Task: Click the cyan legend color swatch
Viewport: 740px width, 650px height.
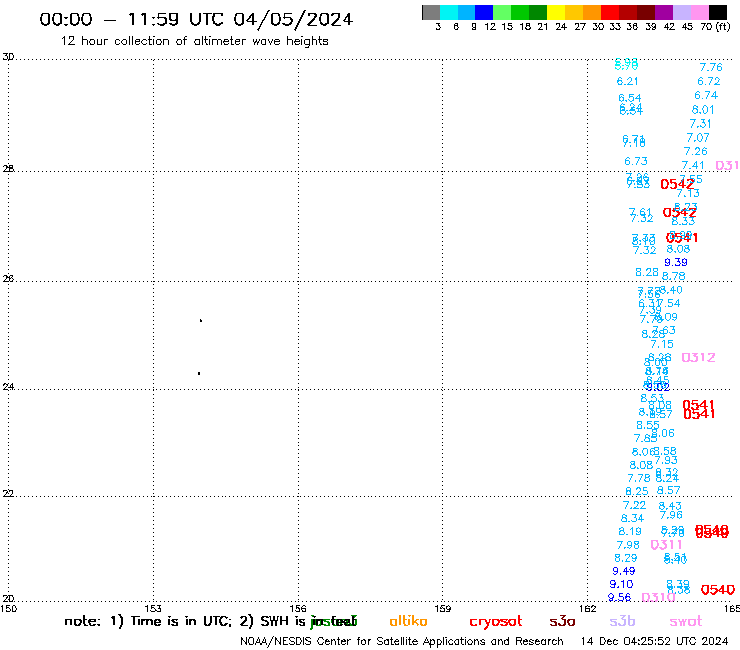Action: pyautogui.click(x=449, y=12)
